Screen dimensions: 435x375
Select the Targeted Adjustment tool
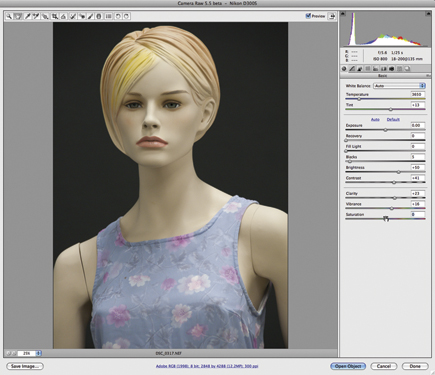pos(45,16)
